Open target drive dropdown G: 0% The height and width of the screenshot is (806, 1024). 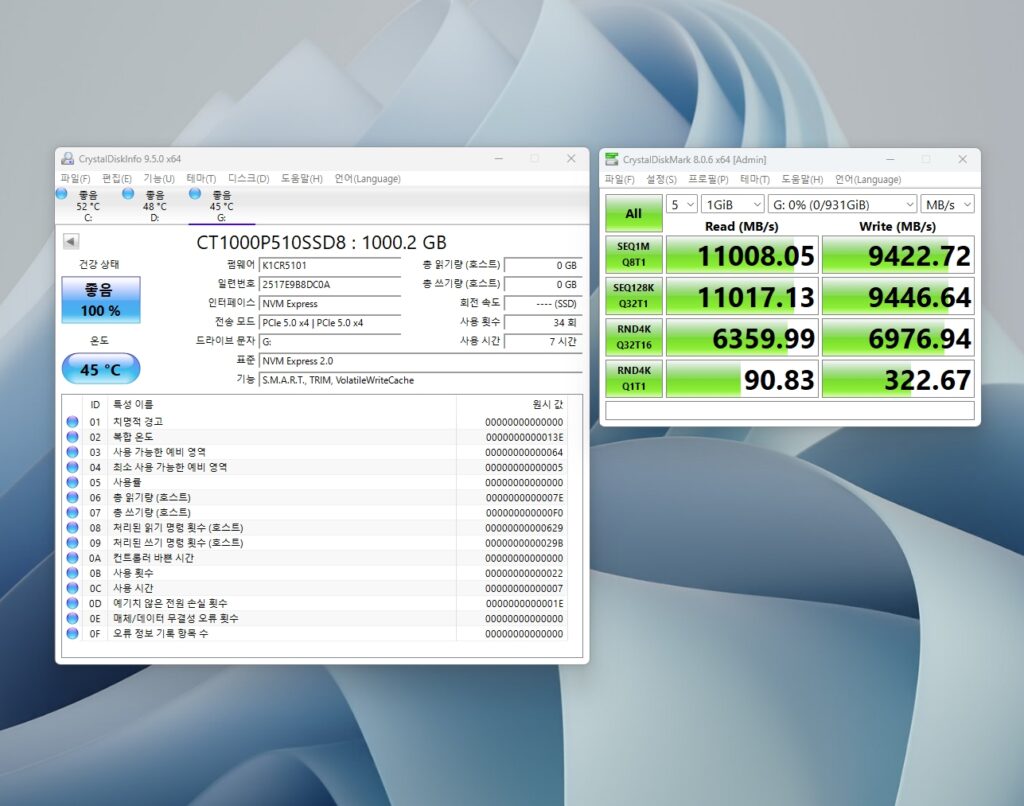coord(842,204)
